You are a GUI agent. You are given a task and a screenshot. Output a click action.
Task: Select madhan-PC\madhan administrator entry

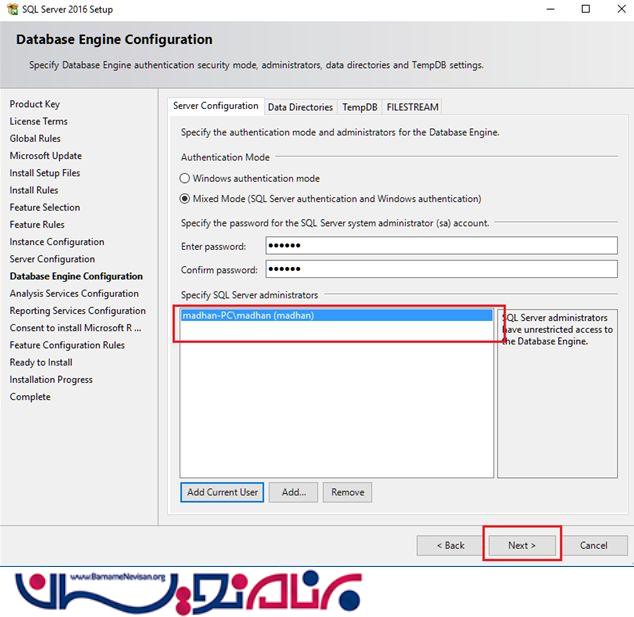tap(336, 315)
